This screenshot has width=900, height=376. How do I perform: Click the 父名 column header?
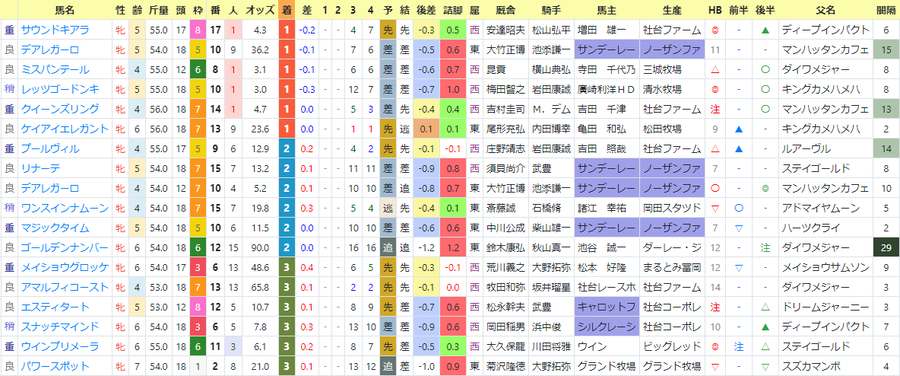tap(826, 10)
